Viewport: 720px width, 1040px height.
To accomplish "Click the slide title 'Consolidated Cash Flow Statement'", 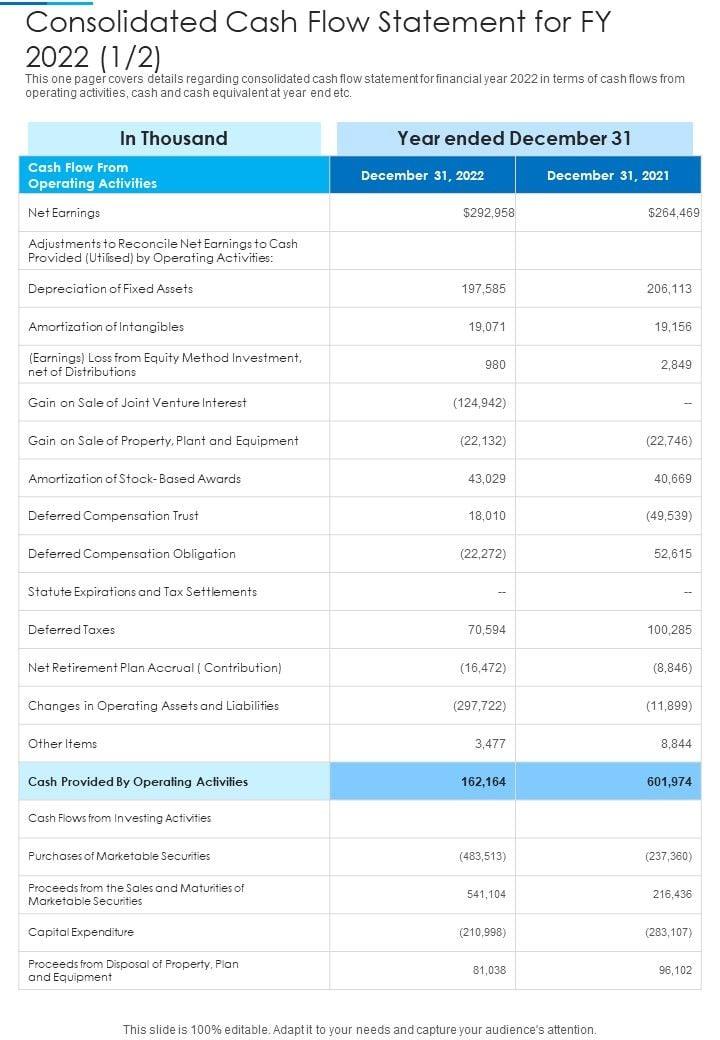I will [x=318, y=36].
